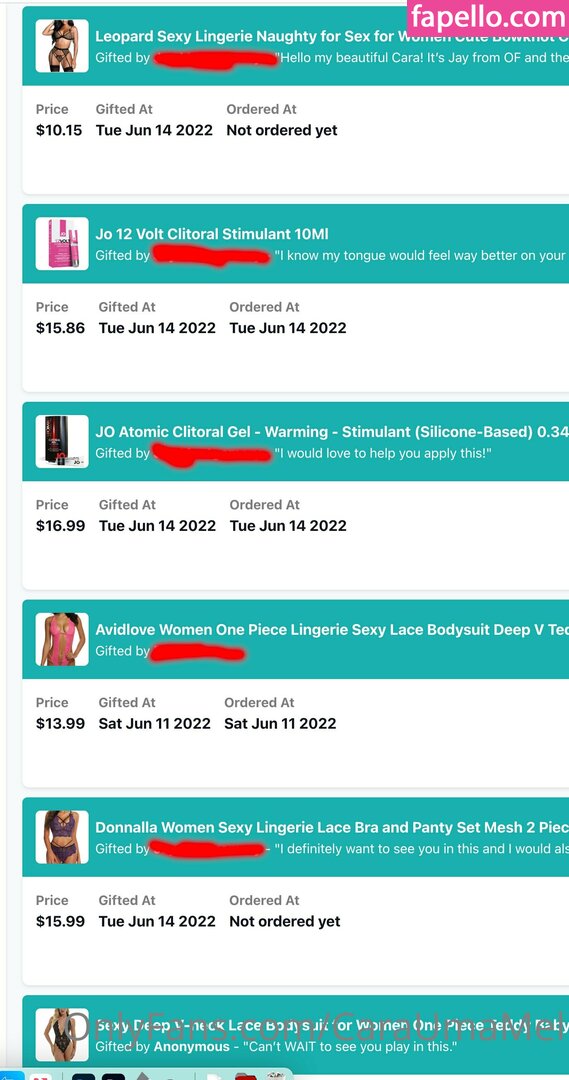Screen dimensions: 569x1080
Task: Open the red folder icon in the dock
Action: point(246,1076)
